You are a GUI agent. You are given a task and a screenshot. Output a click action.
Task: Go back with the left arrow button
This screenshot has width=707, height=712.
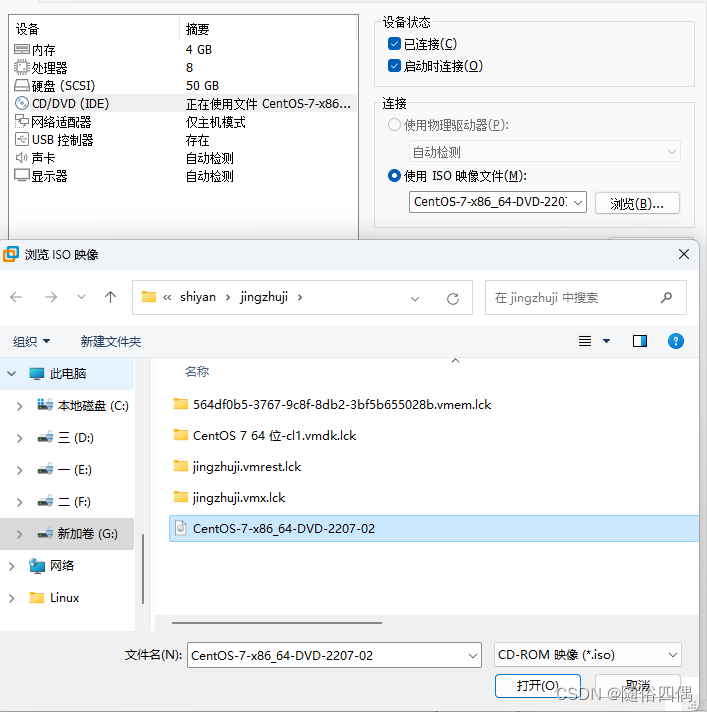(x=16, y=297)
